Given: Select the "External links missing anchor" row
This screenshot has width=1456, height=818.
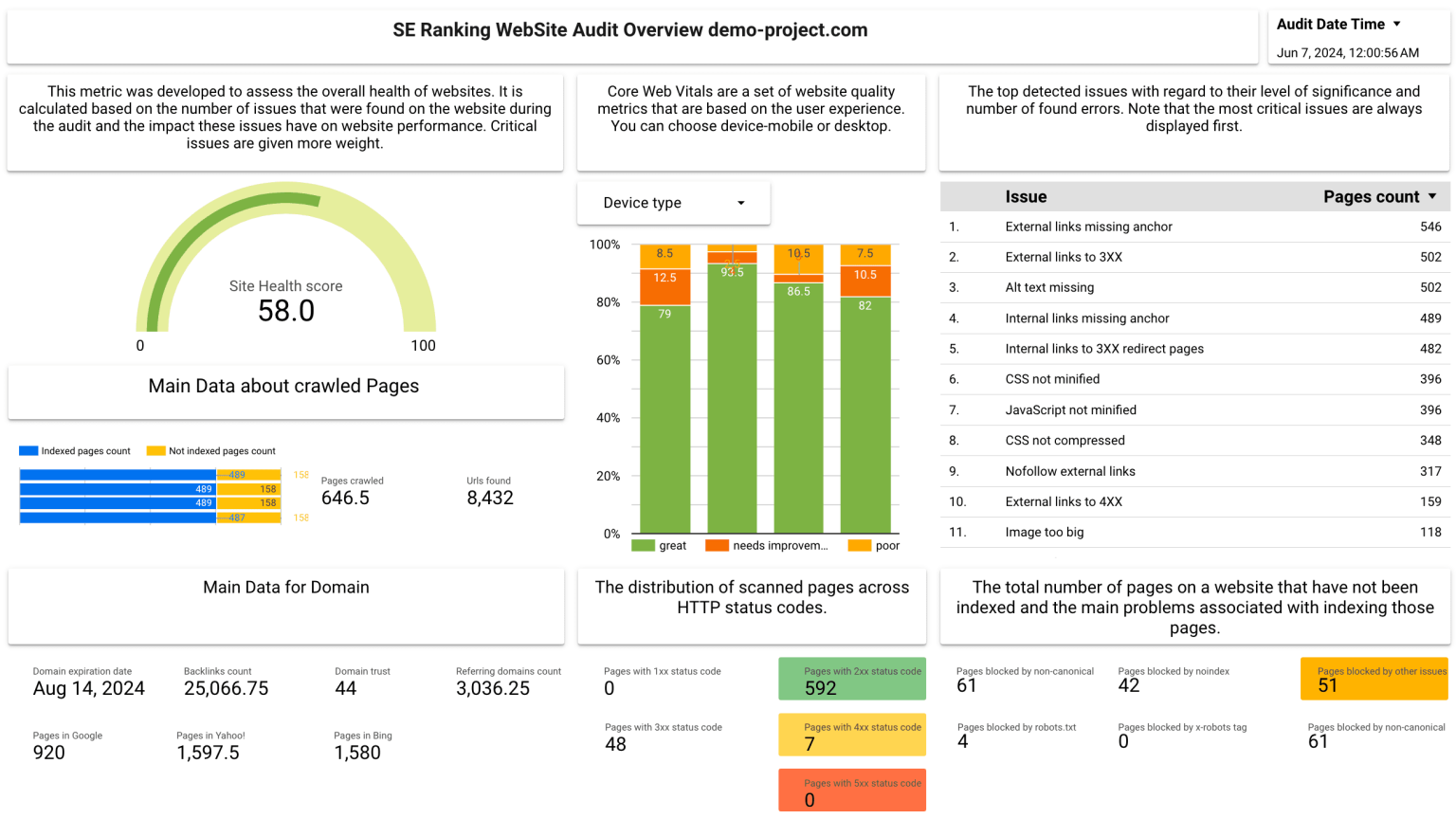Looking at the screenshot, I should point(1088,227).
